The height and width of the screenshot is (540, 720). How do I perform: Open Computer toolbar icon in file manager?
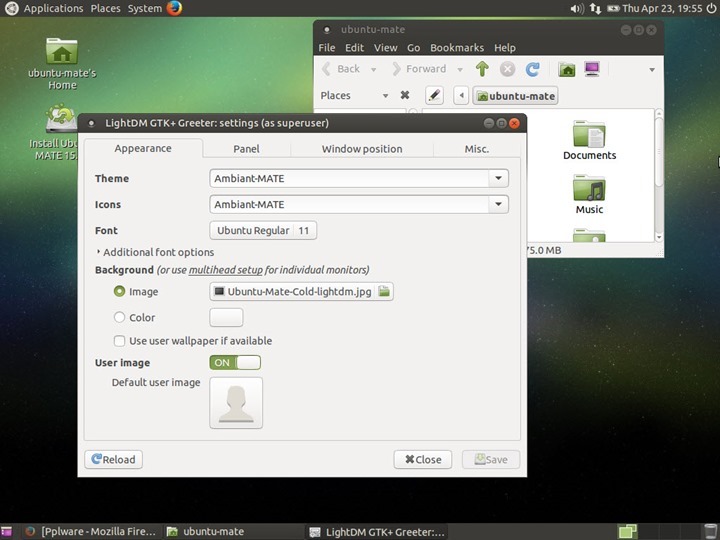coord(592,69)
